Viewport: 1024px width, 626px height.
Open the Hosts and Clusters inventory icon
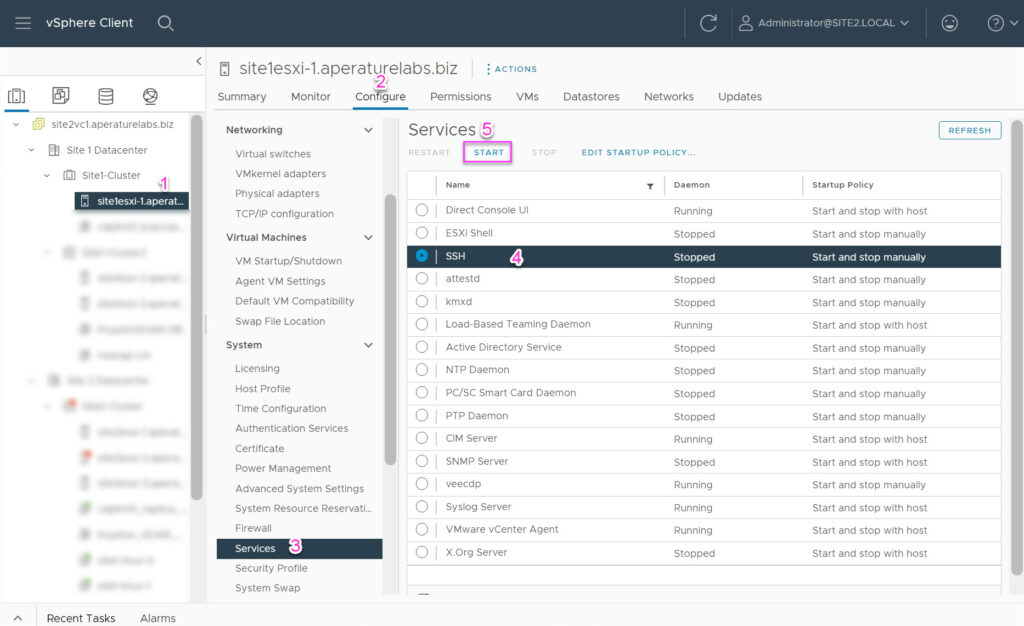tap(16, 93)
